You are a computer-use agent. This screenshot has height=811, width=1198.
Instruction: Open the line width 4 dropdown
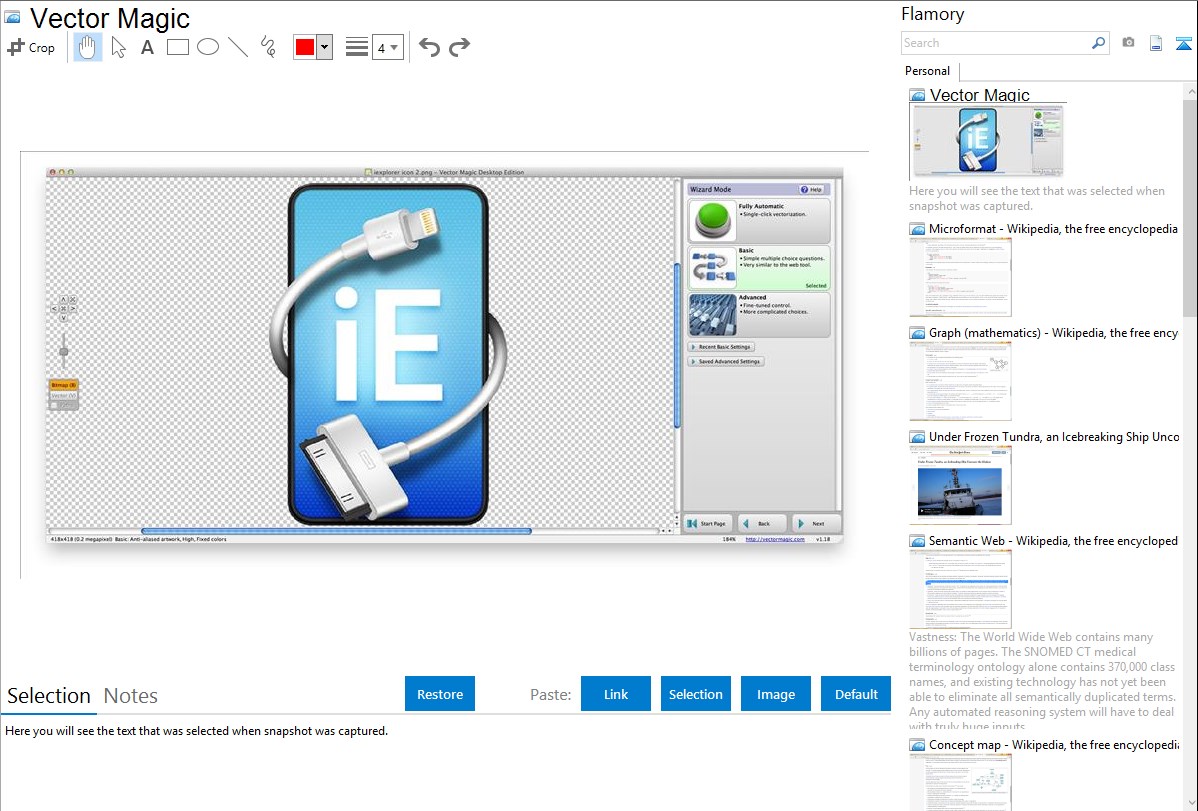(x=388, y=47)
